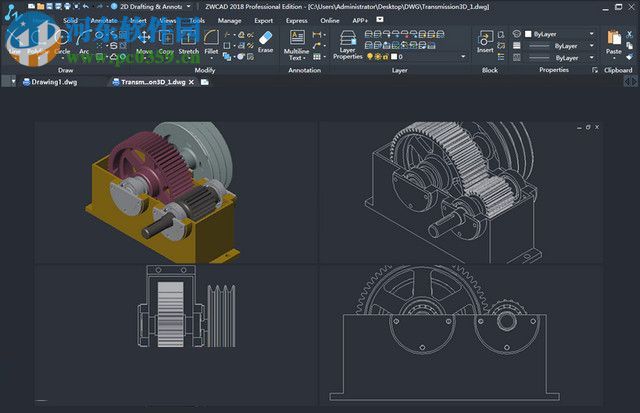This screenshot has height=413, width=640.
Task: Open the Layer Properties manager
Action: [x=347, y=45]
